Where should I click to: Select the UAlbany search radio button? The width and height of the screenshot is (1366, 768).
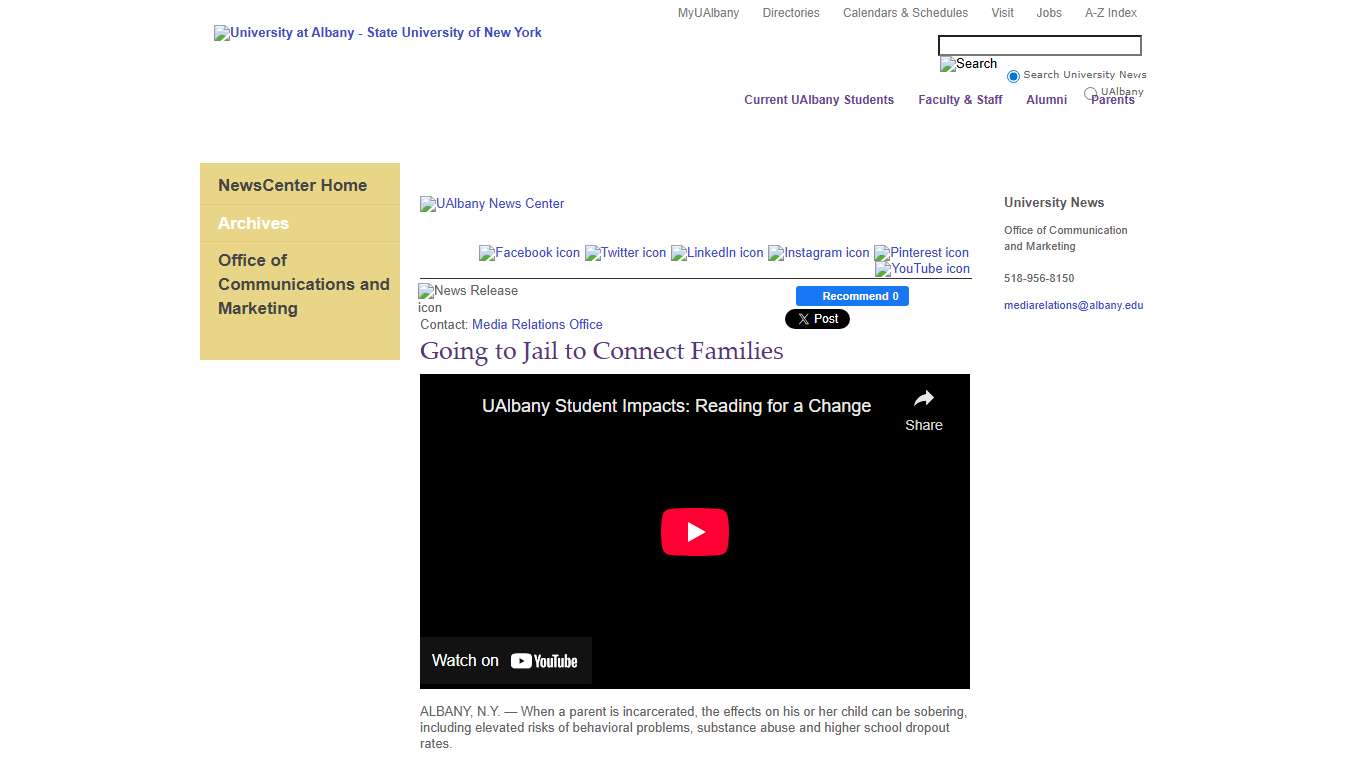[1089, 93]
